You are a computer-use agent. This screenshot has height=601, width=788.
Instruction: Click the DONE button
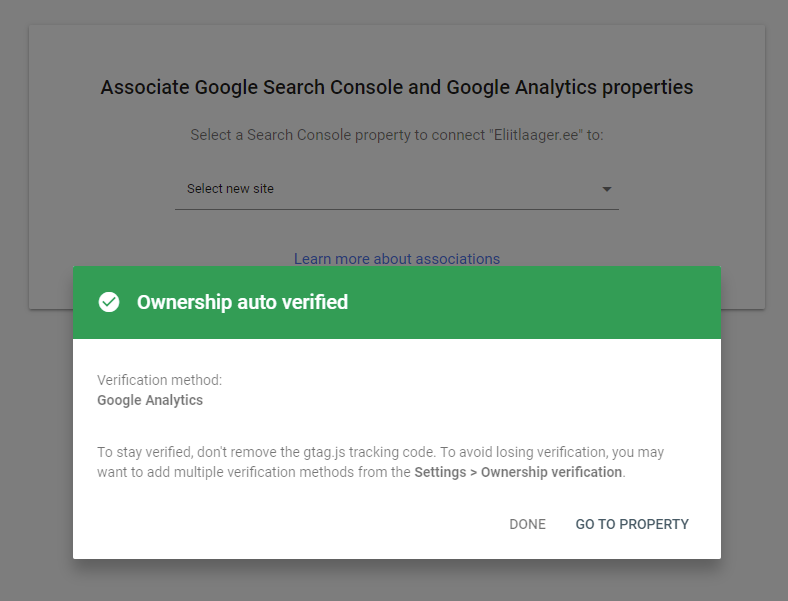527,524
